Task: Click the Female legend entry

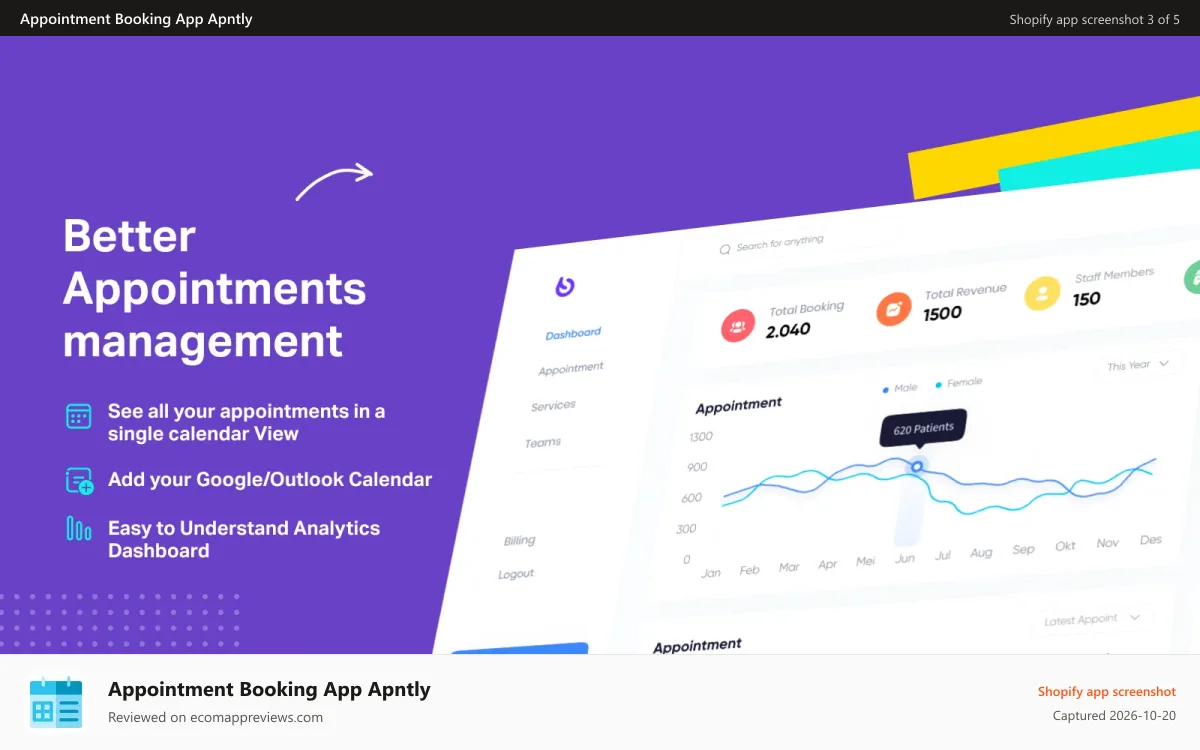Action: 958,383
